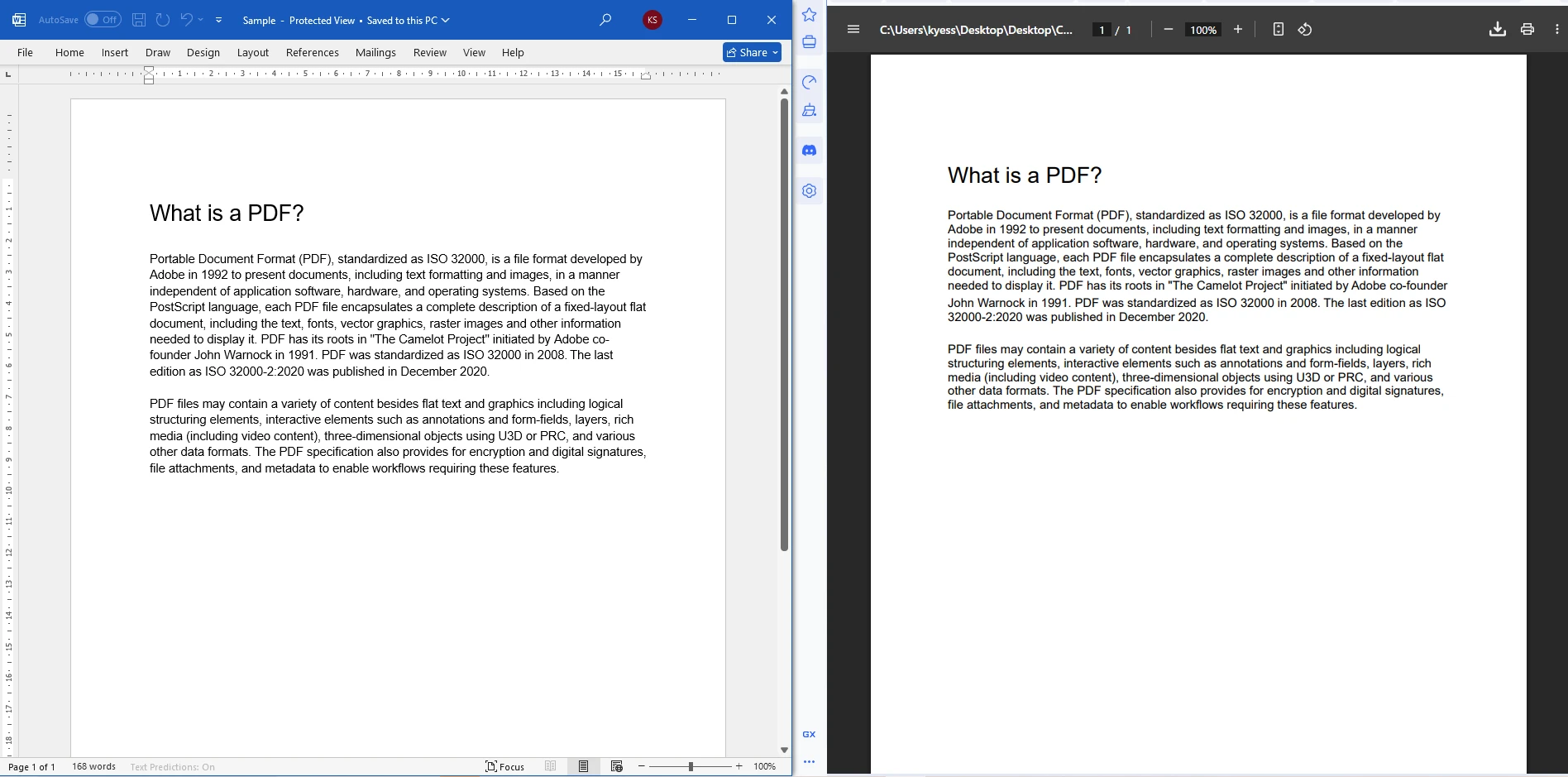Rotate the PDF counterclockwise
This screenshot has height=777, width=1568.
pos(1305,30)
